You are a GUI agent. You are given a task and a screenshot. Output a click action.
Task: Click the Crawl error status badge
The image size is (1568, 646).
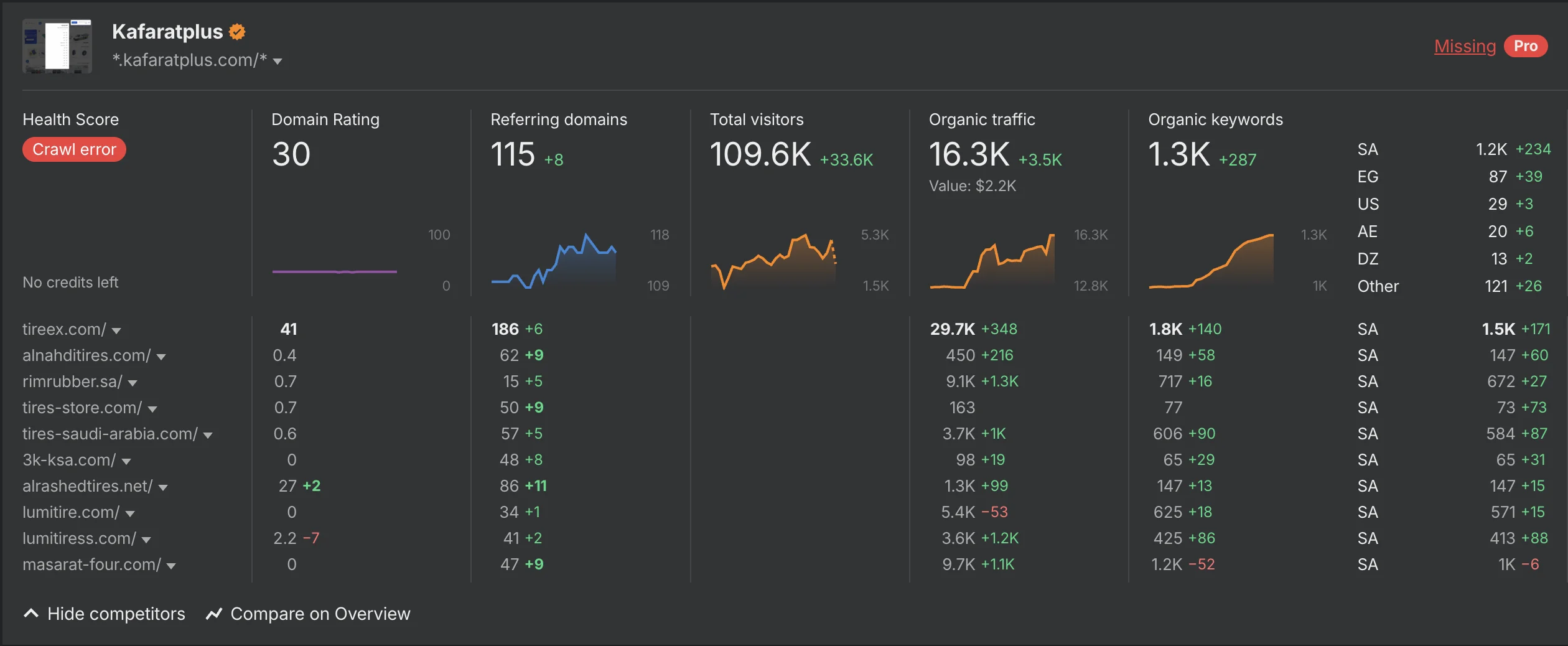click(x=74, y=149)
